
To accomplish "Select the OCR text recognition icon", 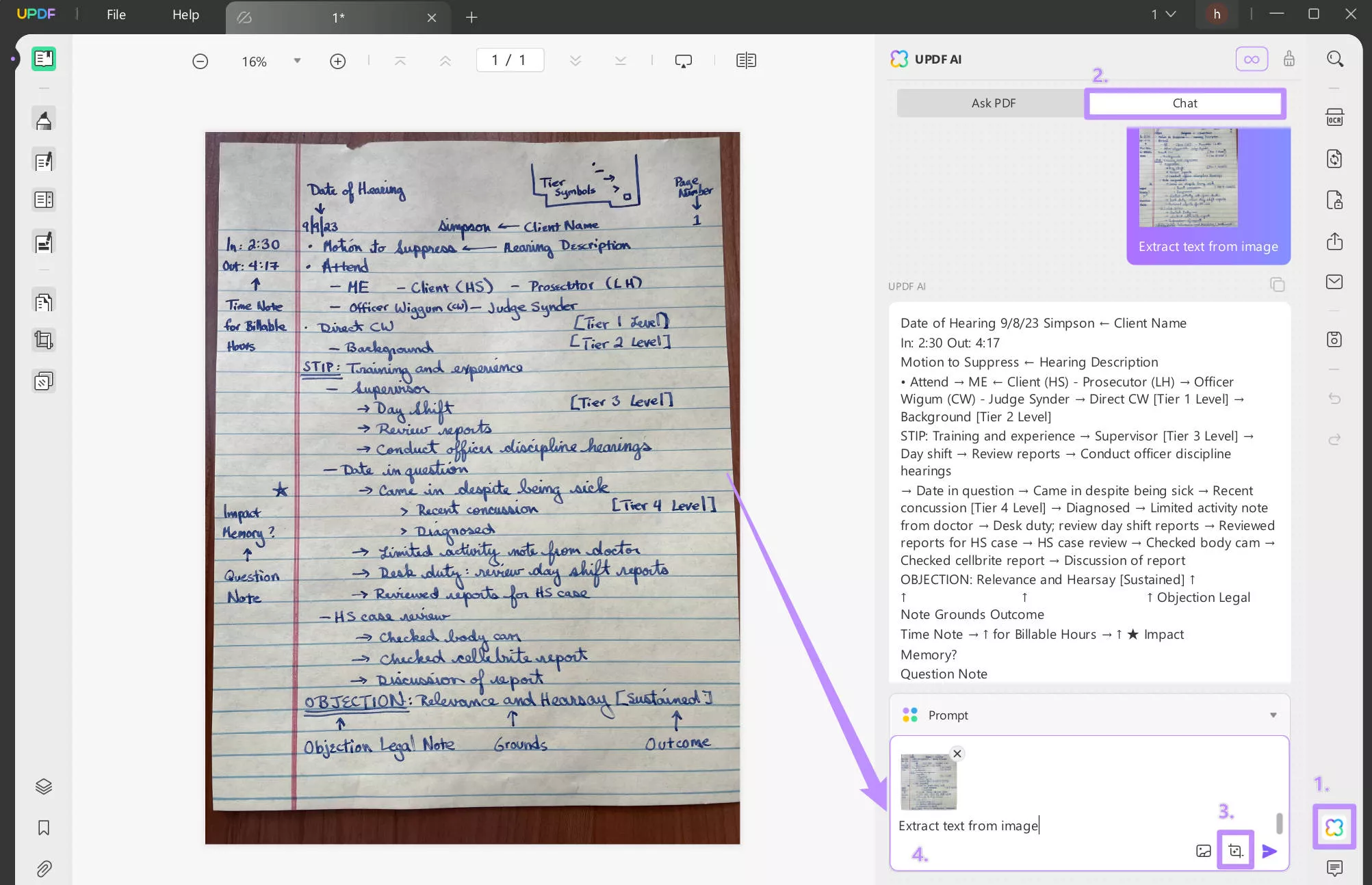I will tap(1335, 118).
